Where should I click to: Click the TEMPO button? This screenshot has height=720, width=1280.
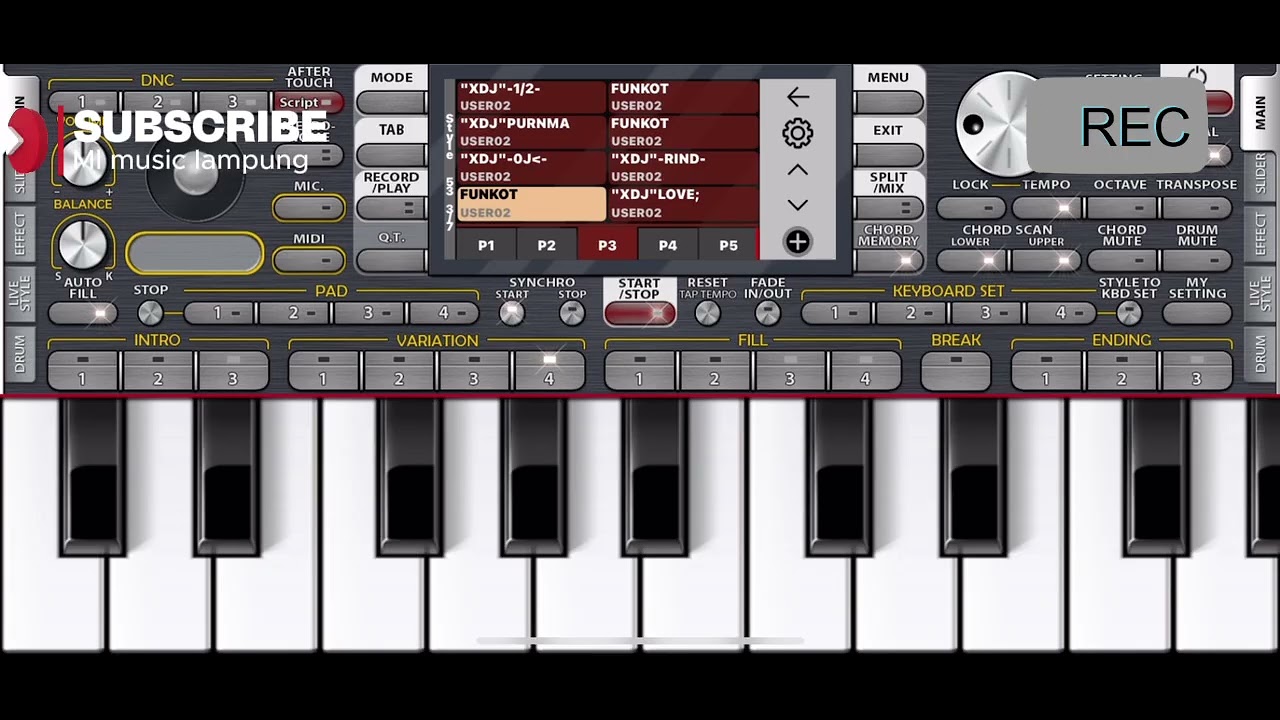click(1046, 208)
